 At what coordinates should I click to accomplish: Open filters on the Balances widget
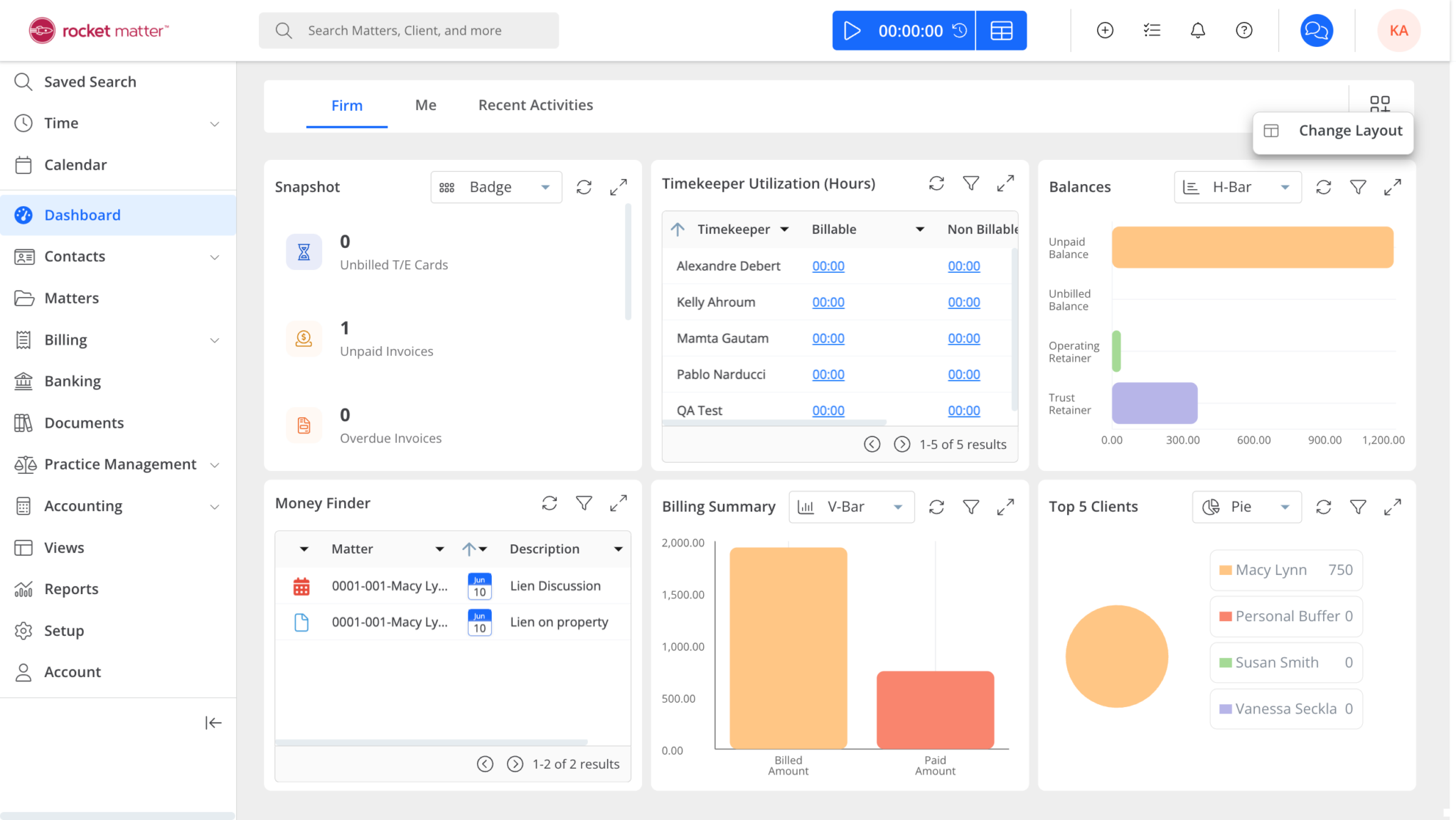tap(1357, 187)
